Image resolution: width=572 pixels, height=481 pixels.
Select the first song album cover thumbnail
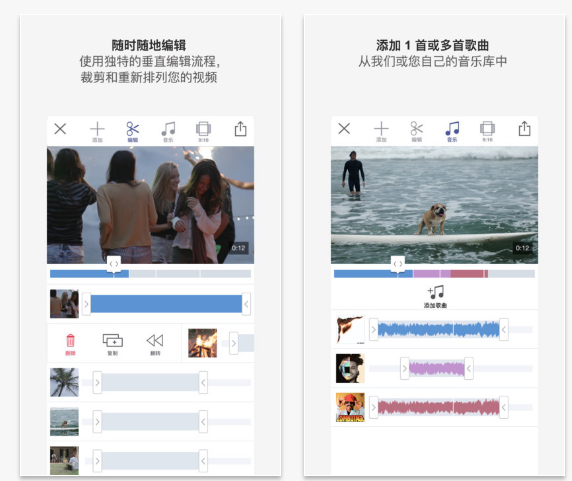[350, 330]
